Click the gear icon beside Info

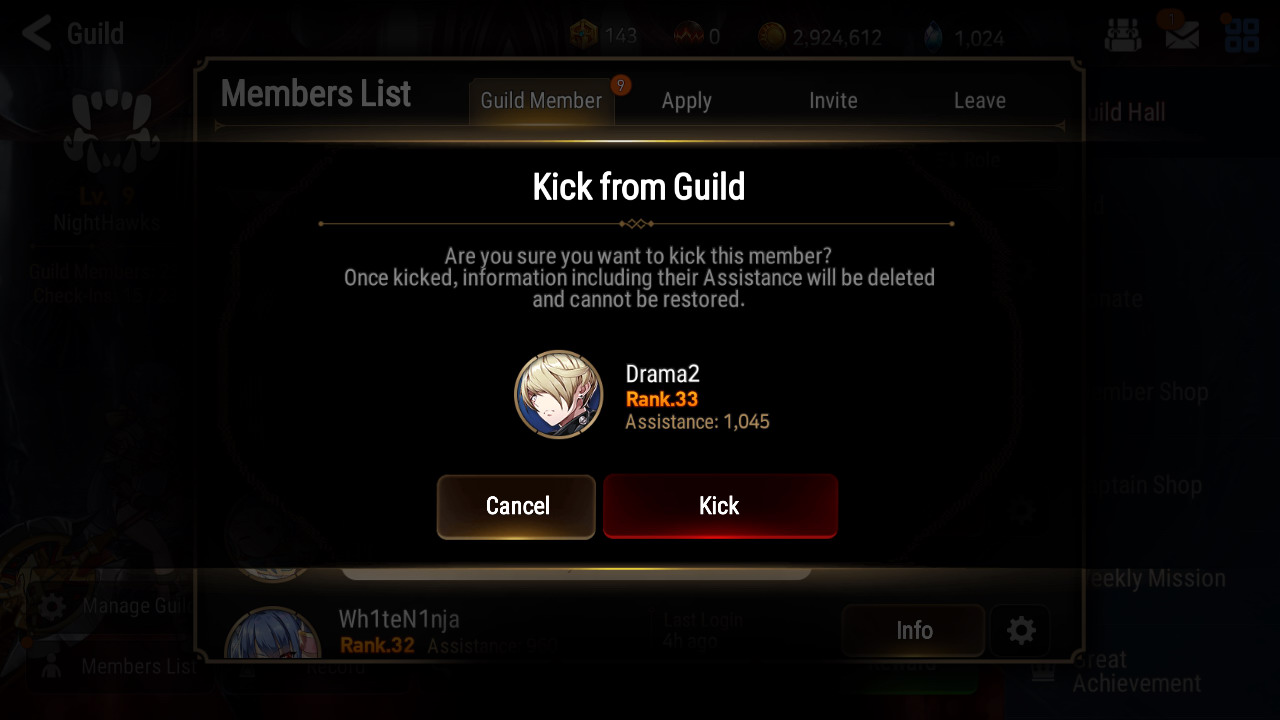tap(1020, 631)
